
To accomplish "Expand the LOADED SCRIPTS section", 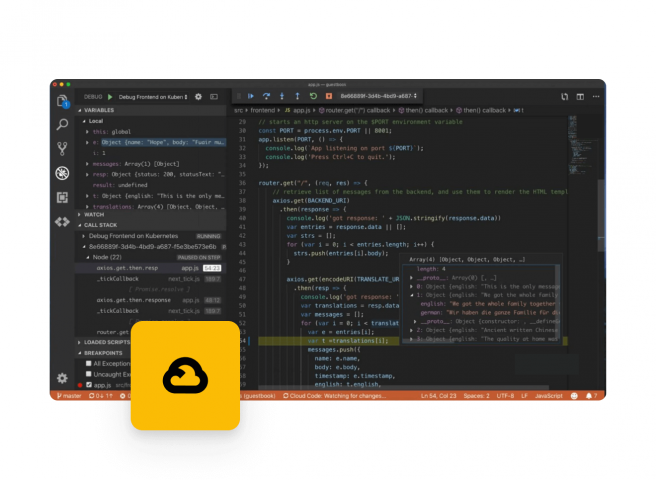I will coord(107,342).
